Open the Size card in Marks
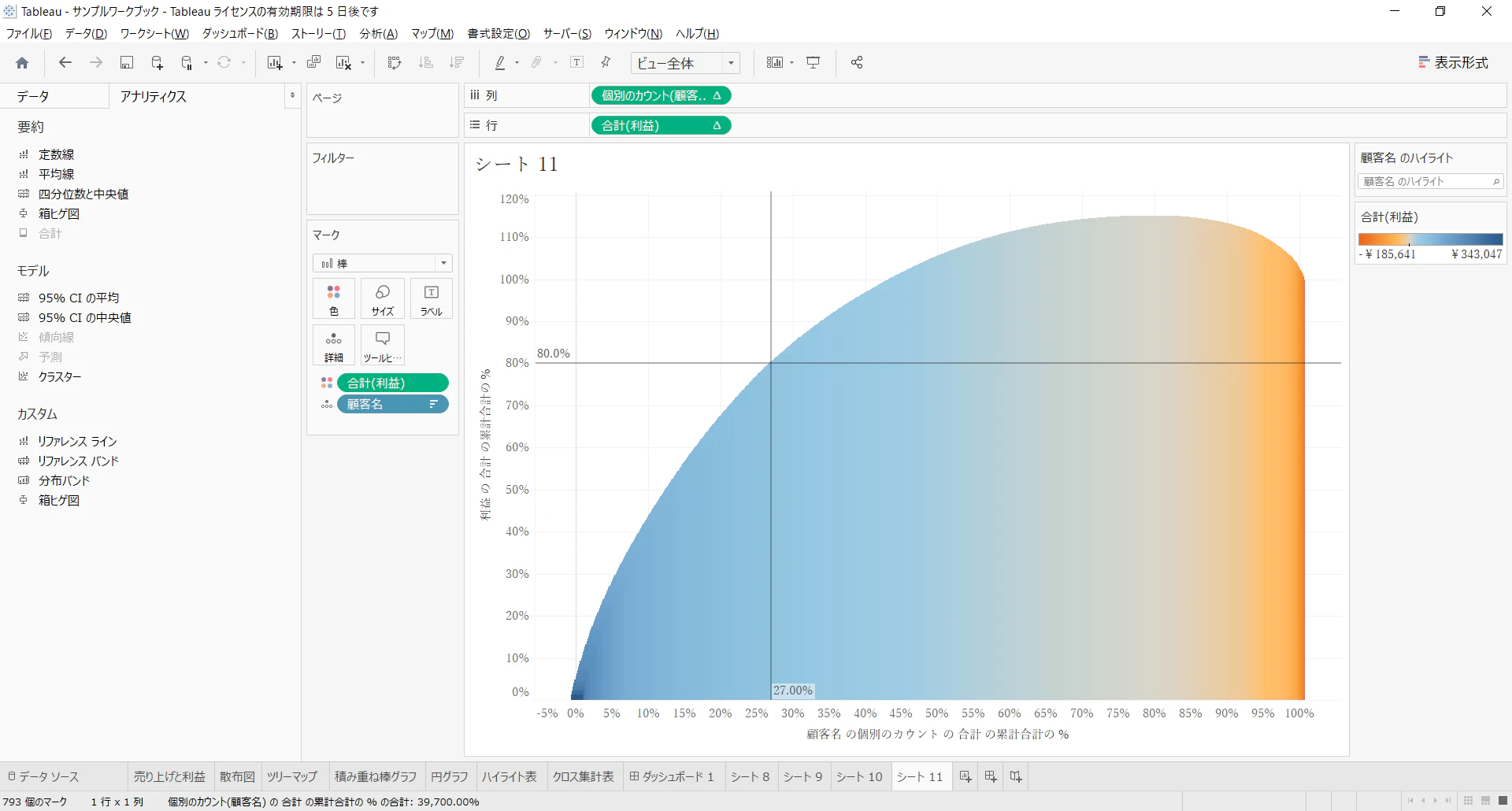 (383, 298)
